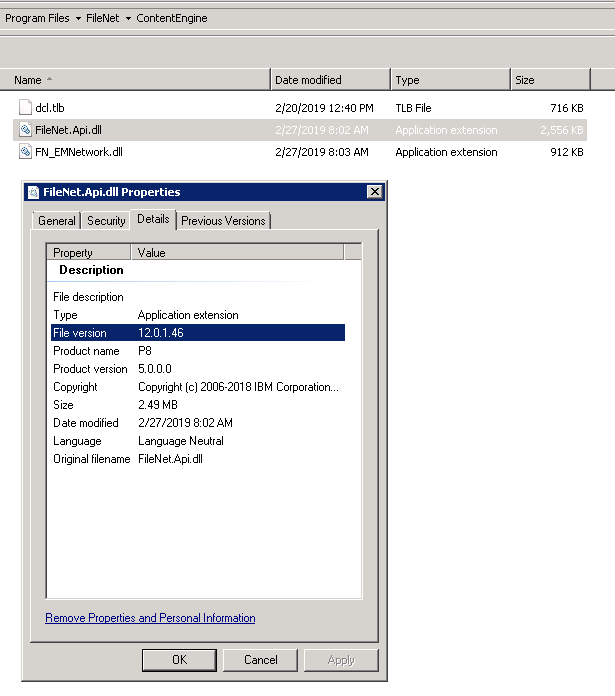Select the File version property row
This screenshot has width=615, height=696.
(198, 333)
